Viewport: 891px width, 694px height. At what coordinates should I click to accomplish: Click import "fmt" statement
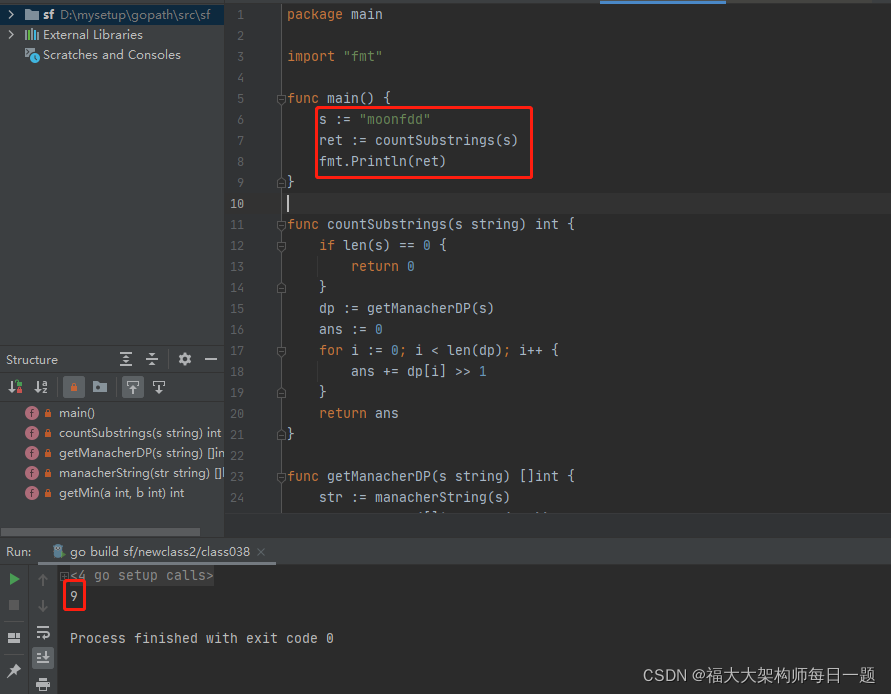tap(335, 56)
